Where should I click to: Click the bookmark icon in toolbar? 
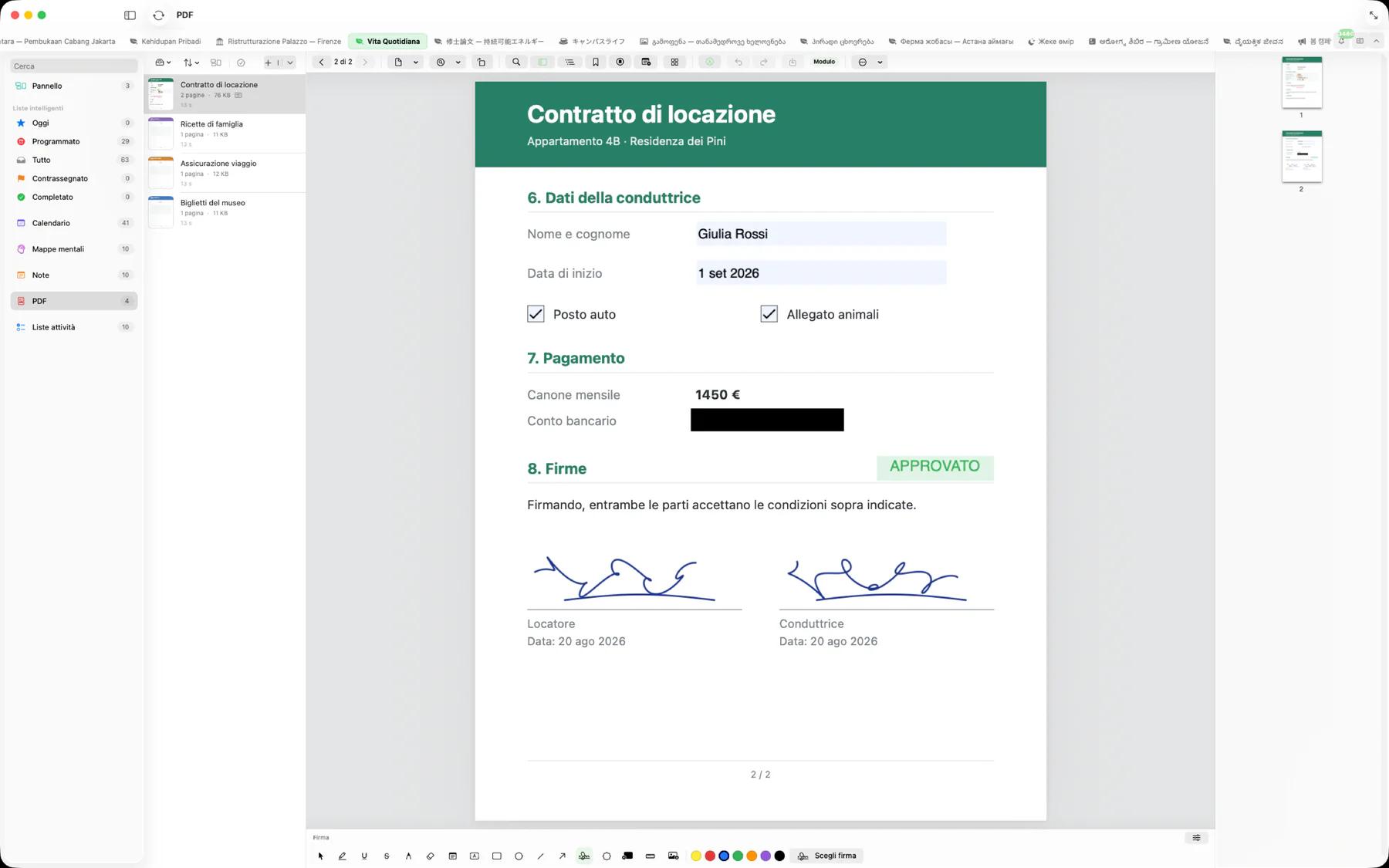tap(596, 62)
